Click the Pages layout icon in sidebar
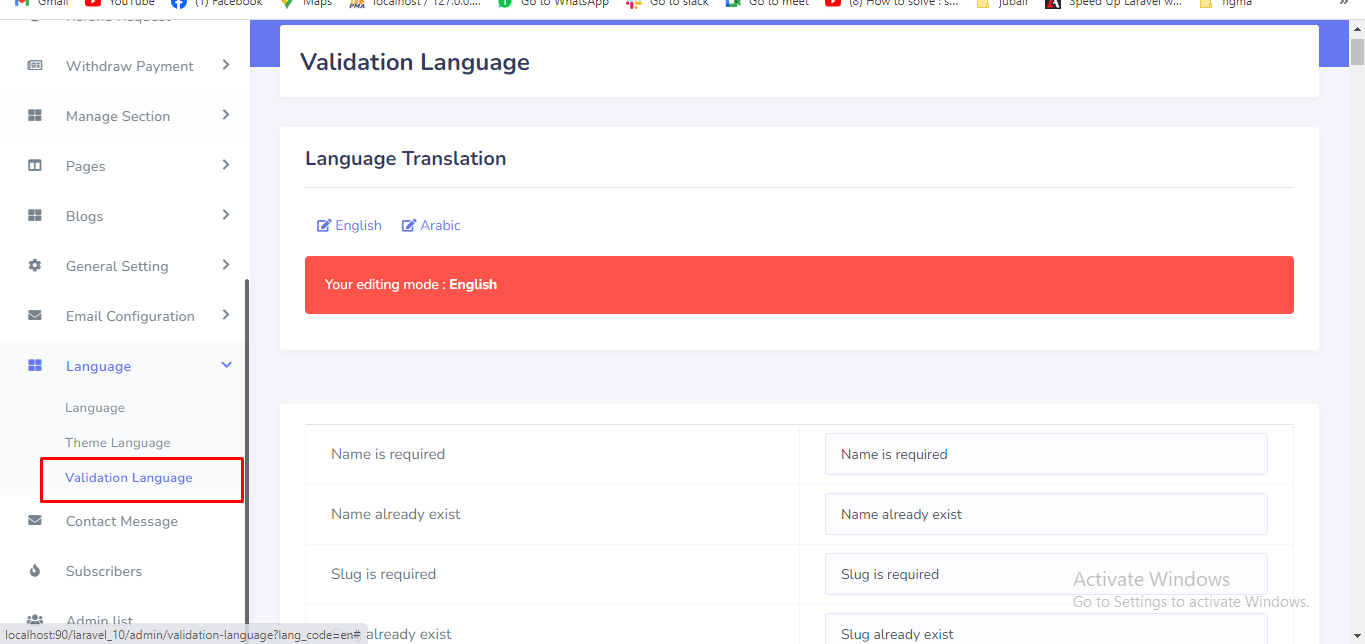The image size is (1365, 644). click(x=35, y=166)
